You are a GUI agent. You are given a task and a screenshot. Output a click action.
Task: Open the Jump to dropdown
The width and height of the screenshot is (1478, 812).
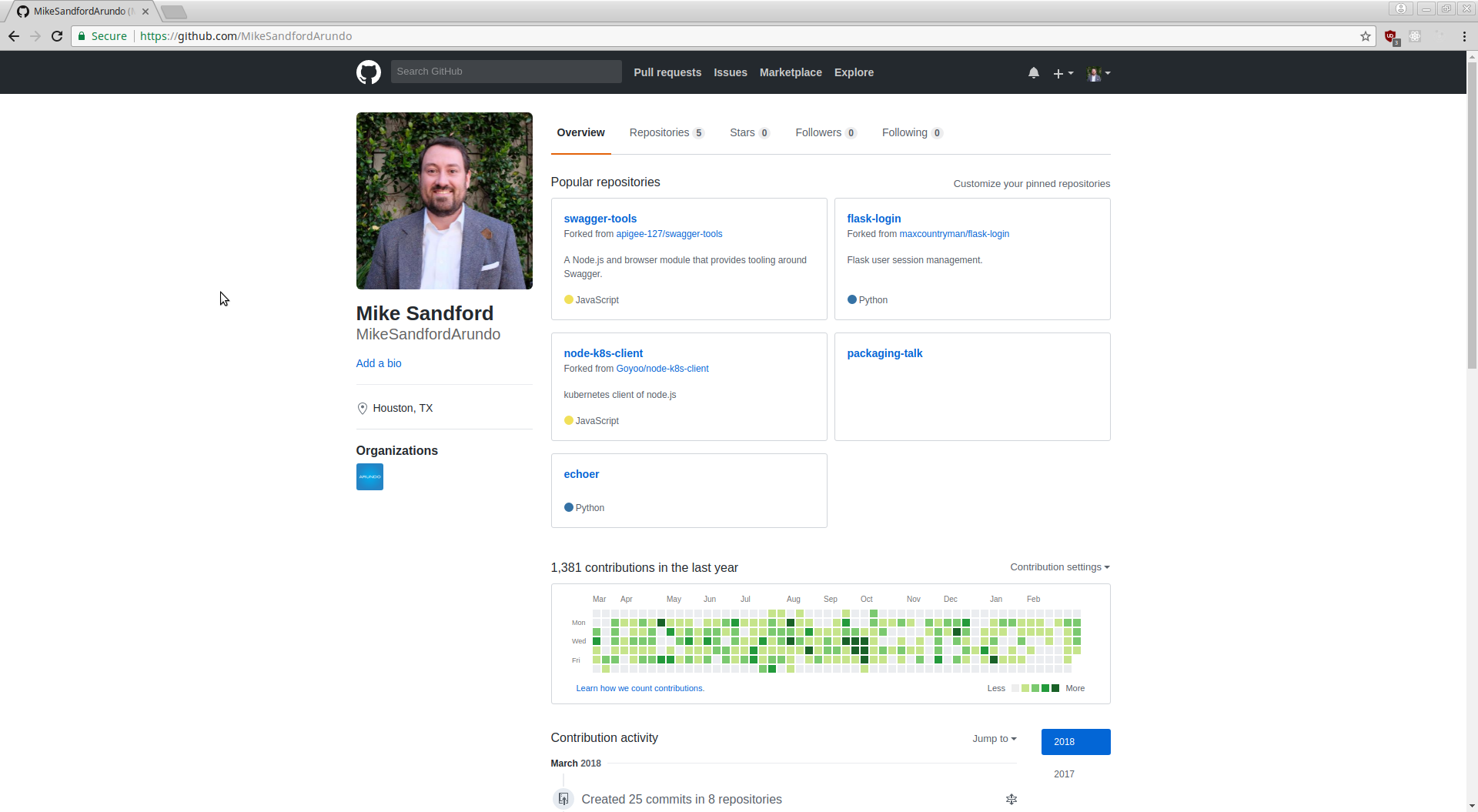point(994,738)
